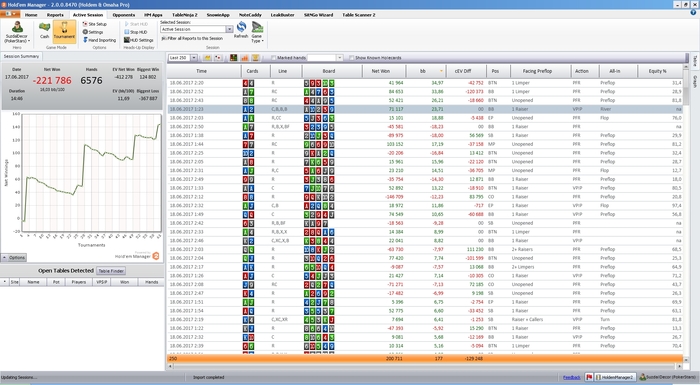The image size is (700, 385).
Task: Open the application orb menu button
Action: pyautogui.click(x=10, y=14)
